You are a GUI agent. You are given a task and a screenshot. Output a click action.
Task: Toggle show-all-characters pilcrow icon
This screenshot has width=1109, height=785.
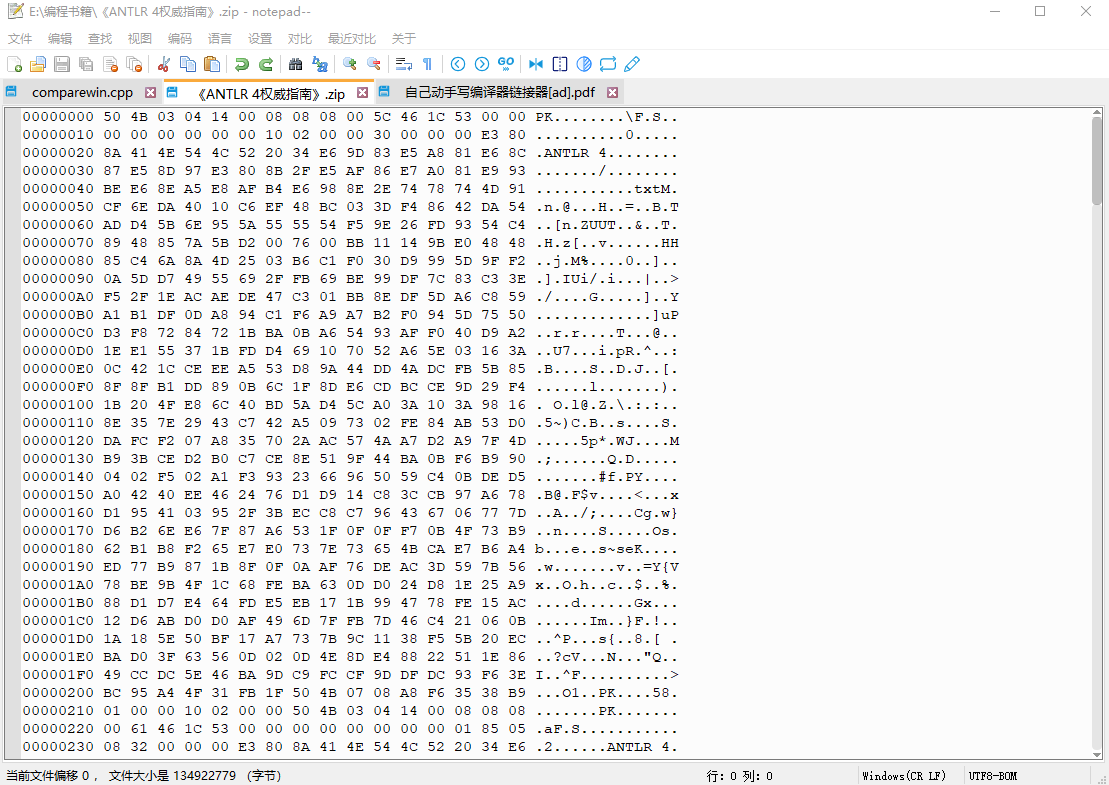(x=428, y=64)
